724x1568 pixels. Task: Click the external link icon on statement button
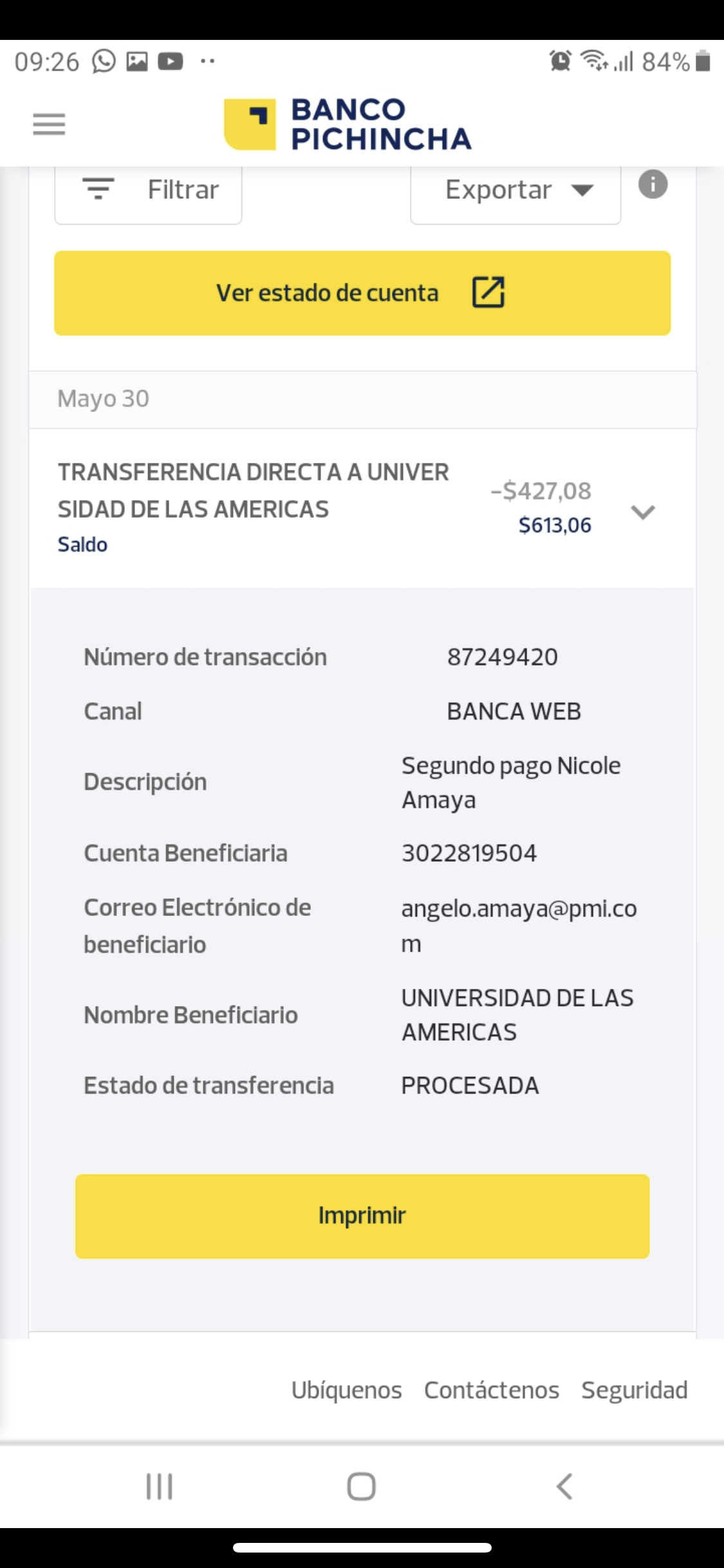(488, 293)
